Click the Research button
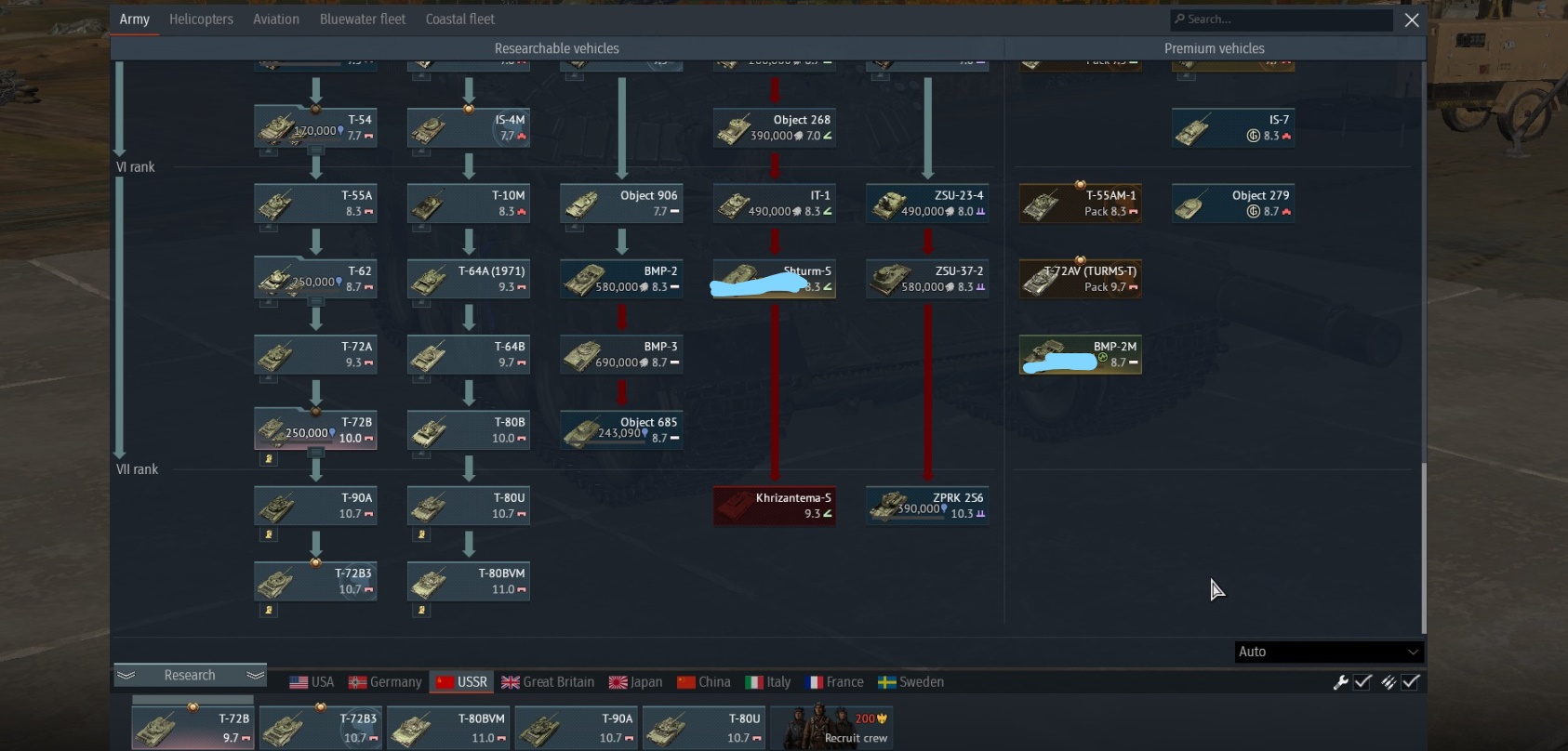1568x751 pixels. 190,675
